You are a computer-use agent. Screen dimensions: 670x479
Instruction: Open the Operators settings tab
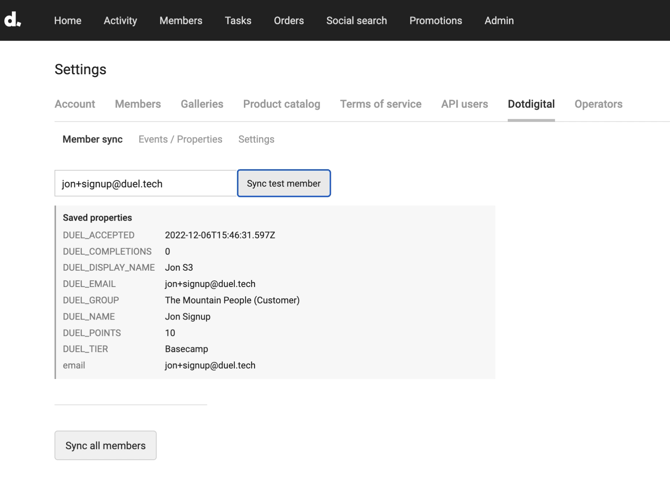click(x=598, y=104)
